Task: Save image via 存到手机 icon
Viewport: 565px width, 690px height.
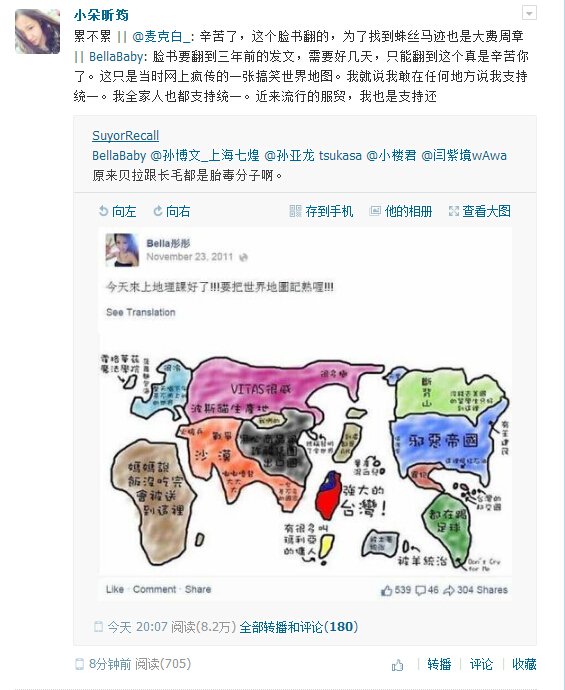Action: click(295, 211)
